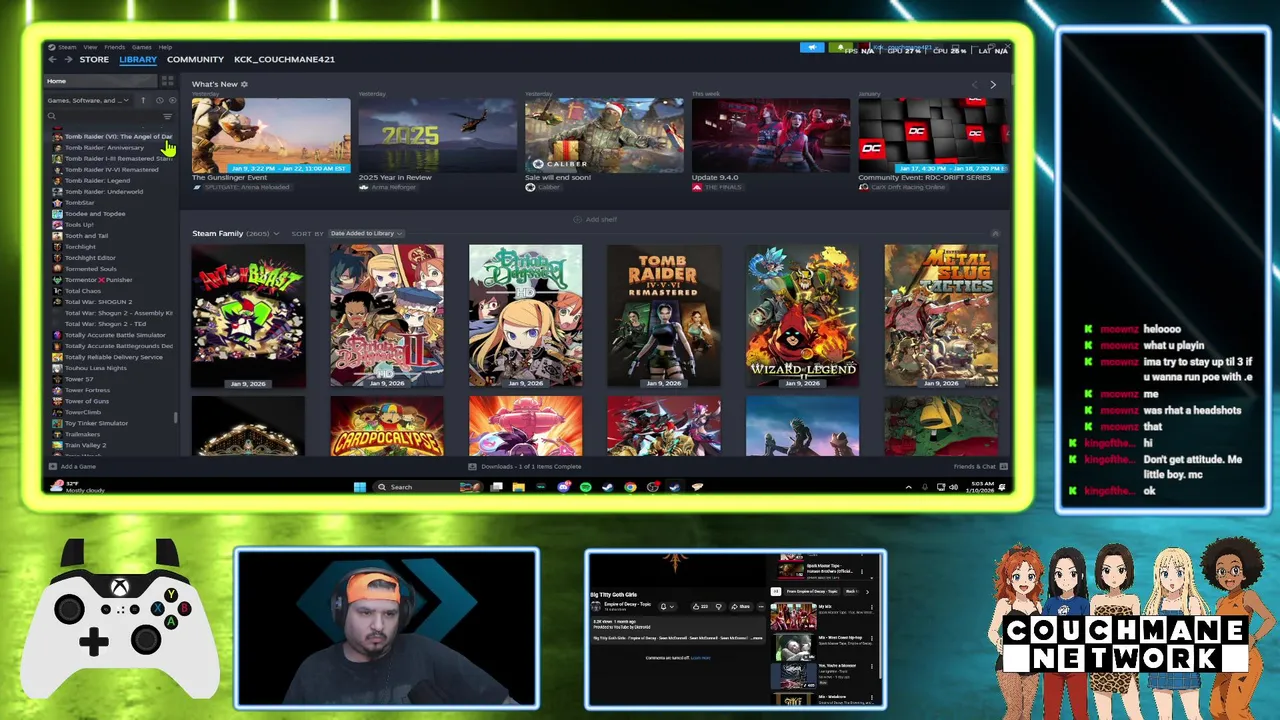Expand the Games, Software filter dropdown
The image size is (1280, 720).
(88, 100)
